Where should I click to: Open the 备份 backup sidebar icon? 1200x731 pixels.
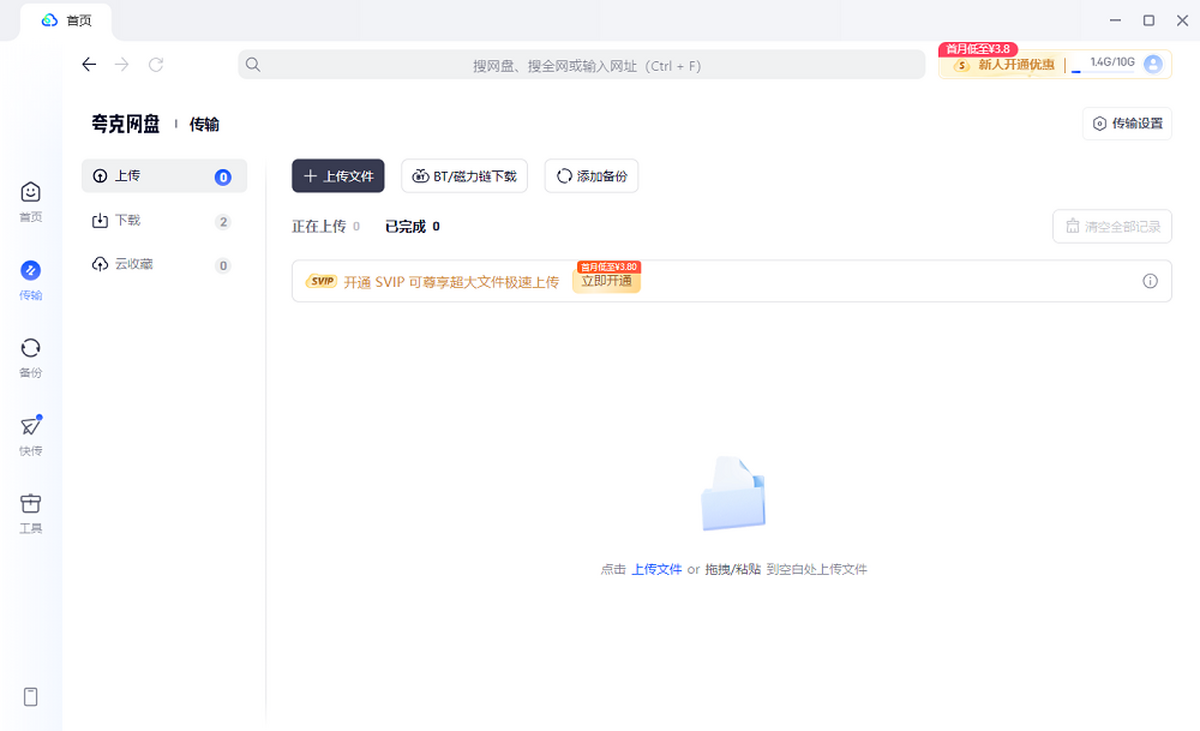pyautogui.click(x=31, y=357)
